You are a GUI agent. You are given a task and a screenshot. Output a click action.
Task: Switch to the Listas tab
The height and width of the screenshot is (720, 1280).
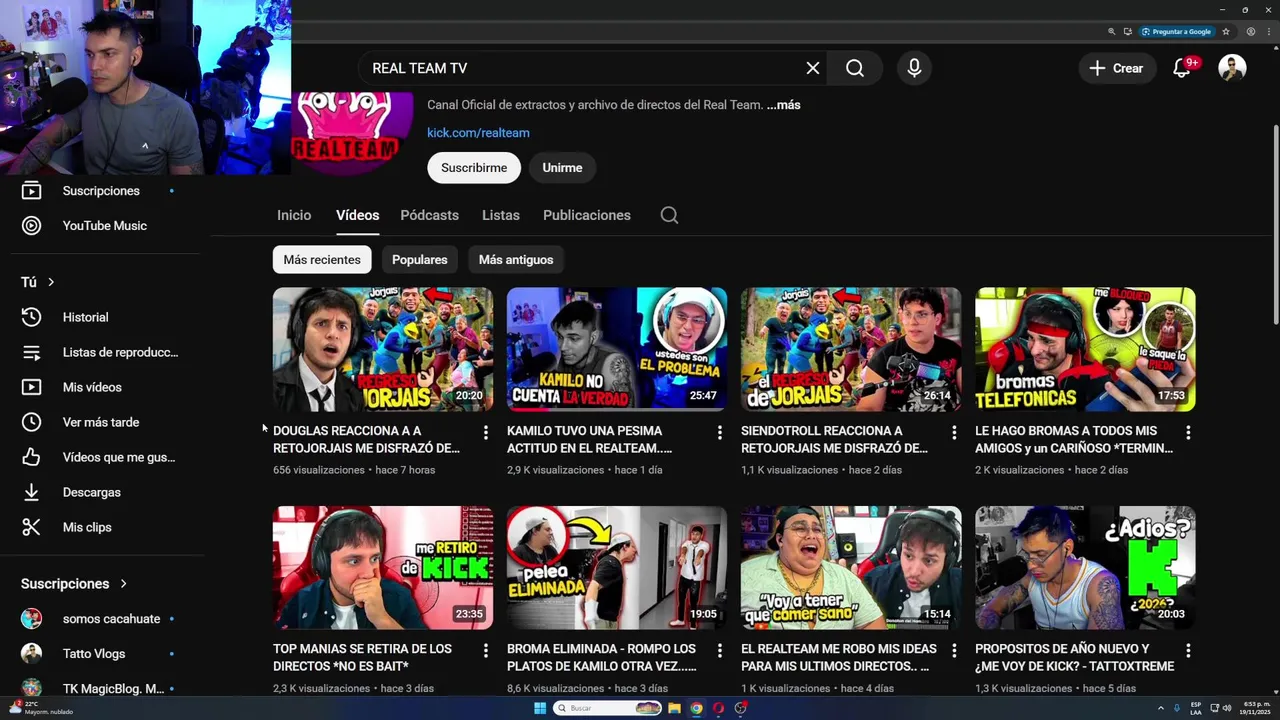click(500, 215)
